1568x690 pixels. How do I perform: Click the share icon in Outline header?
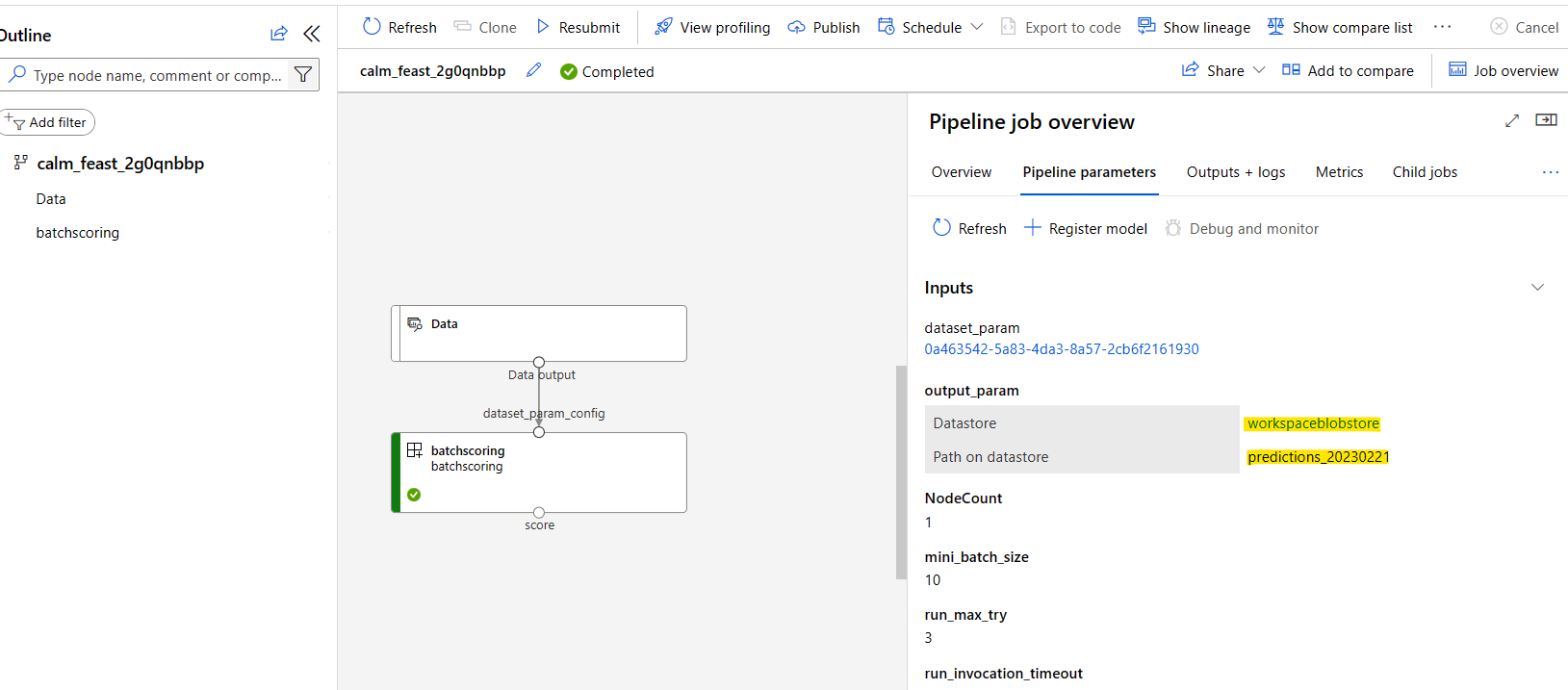[x=278, y=34]
